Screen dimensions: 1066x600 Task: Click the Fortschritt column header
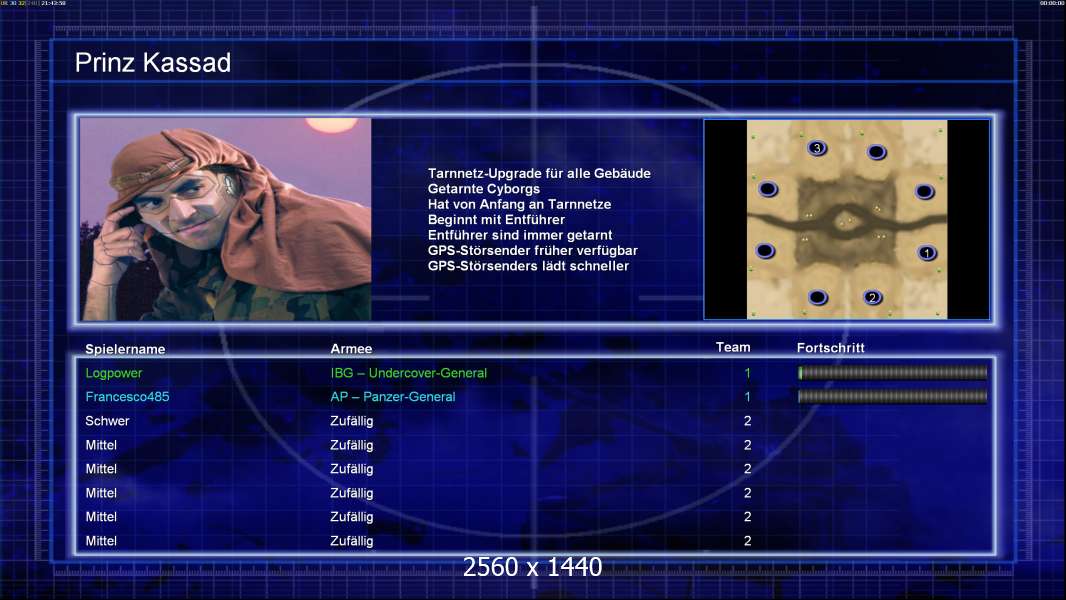tap(831, 348)
